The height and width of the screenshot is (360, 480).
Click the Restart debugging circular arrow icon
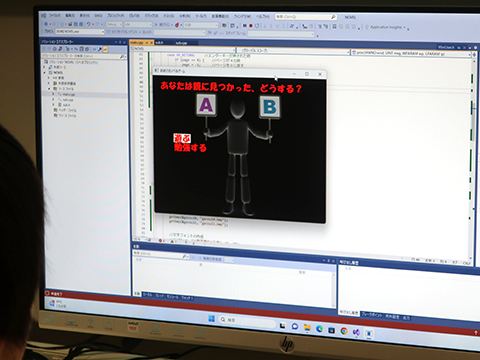pyautogui.click(x=257, y=25)
